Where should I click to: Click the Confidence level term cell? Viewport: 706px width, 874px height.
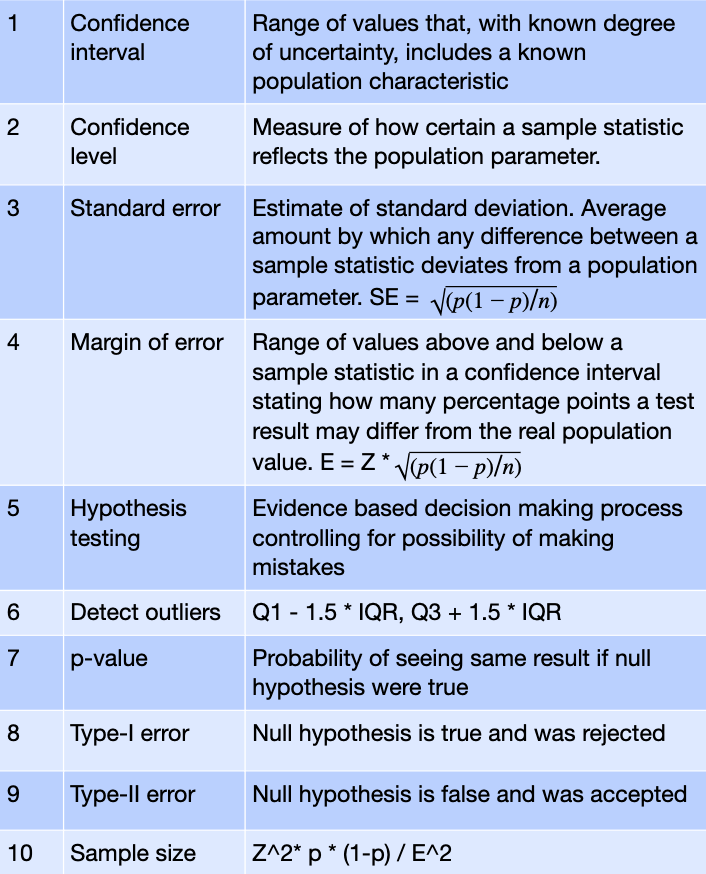click(x=154, y=144)
